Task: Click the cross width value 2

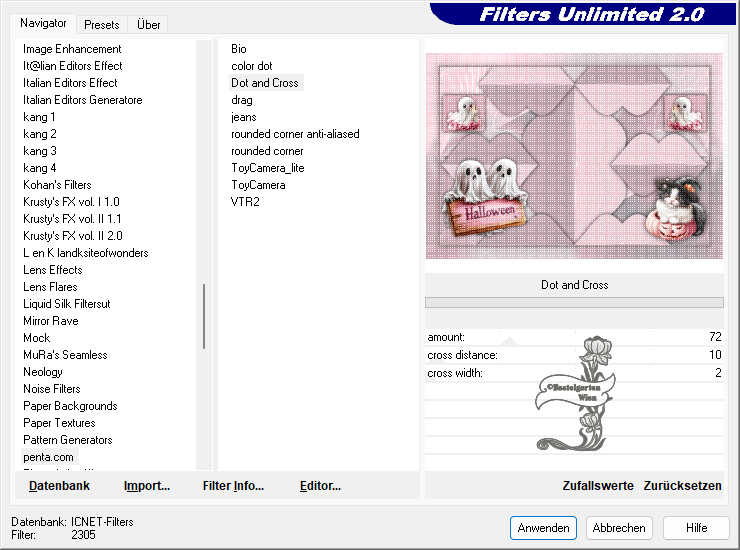Action: pyautogui.click(x=718, y=373)
